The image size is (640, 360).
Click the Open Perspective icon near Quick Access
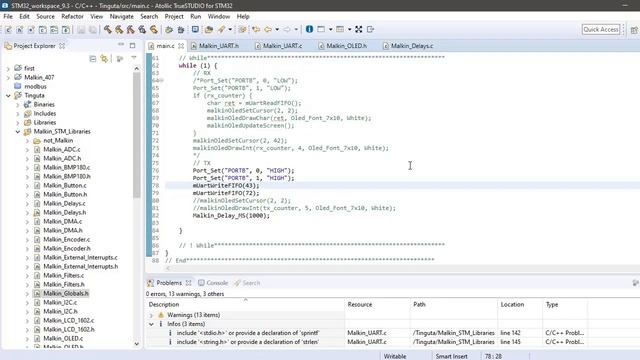(634, 30)
